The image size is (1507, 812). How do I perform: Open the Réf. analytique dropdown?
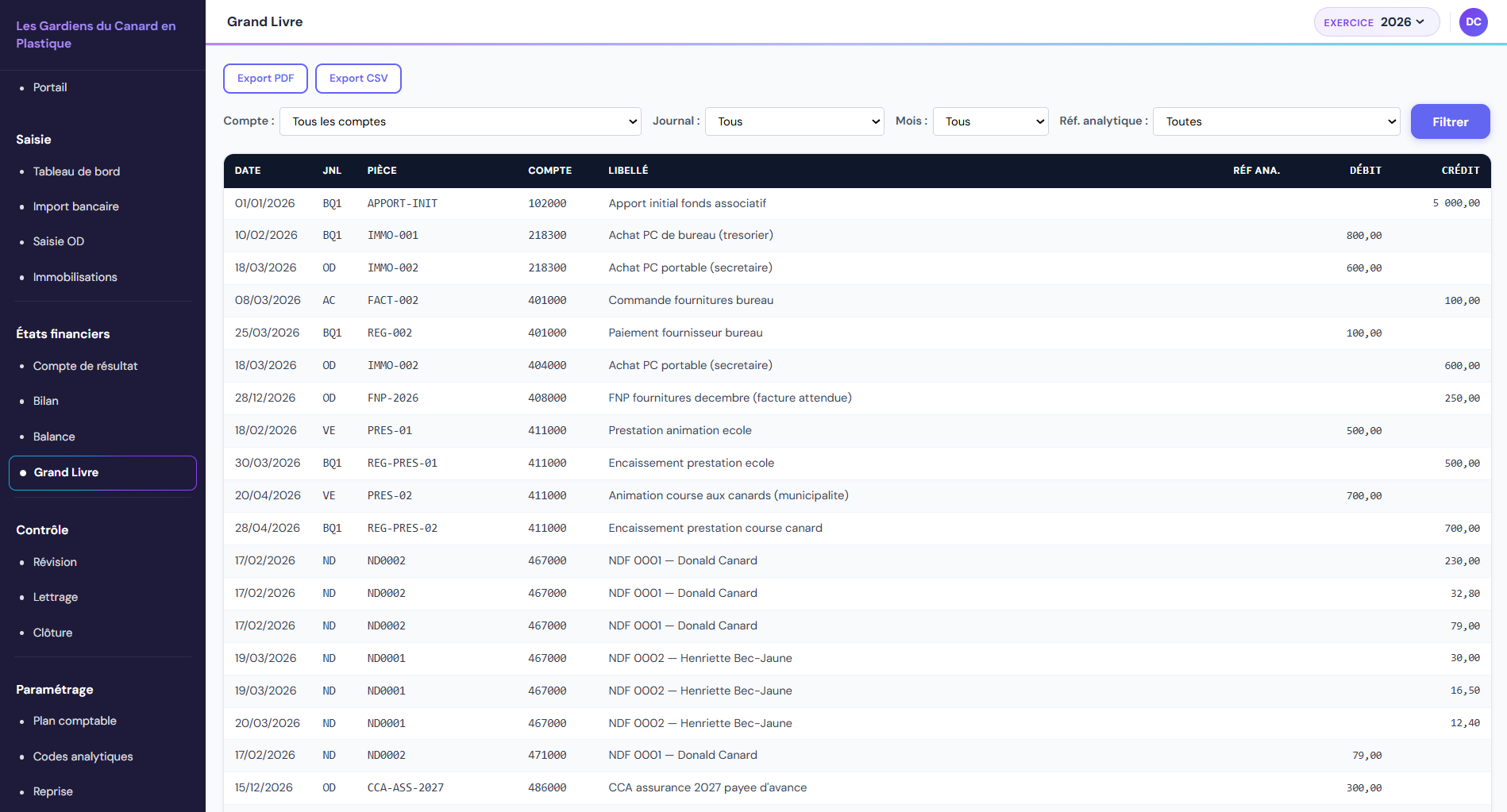pos(1276,121)
